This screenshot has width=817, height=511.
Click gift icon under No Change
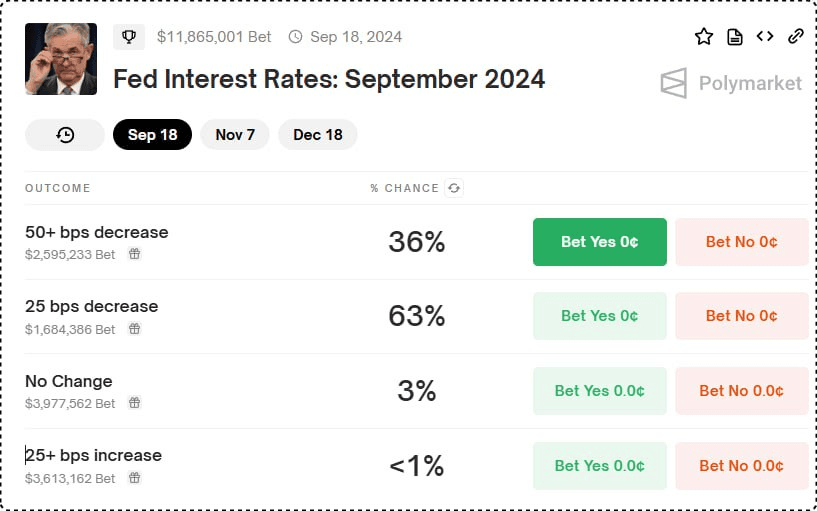click(x=134, y=403)
